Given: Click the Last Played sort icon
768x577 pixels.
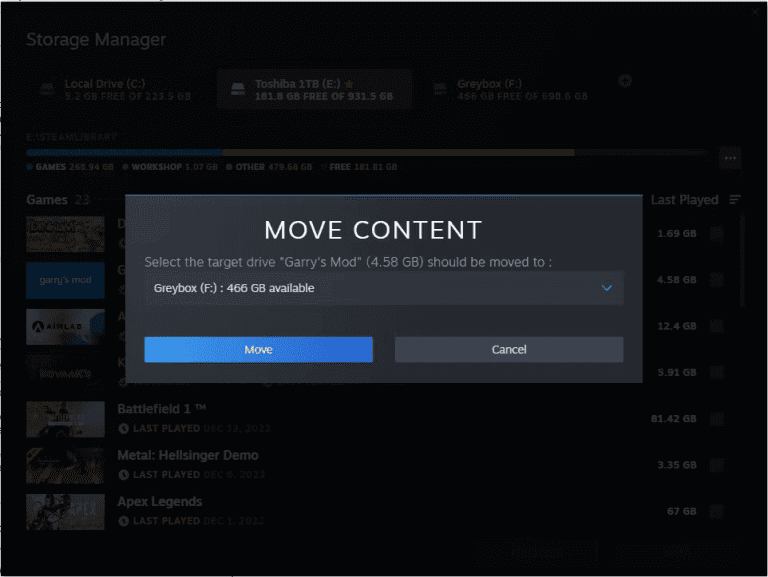Looking at the screenshot, I should 735,199.
